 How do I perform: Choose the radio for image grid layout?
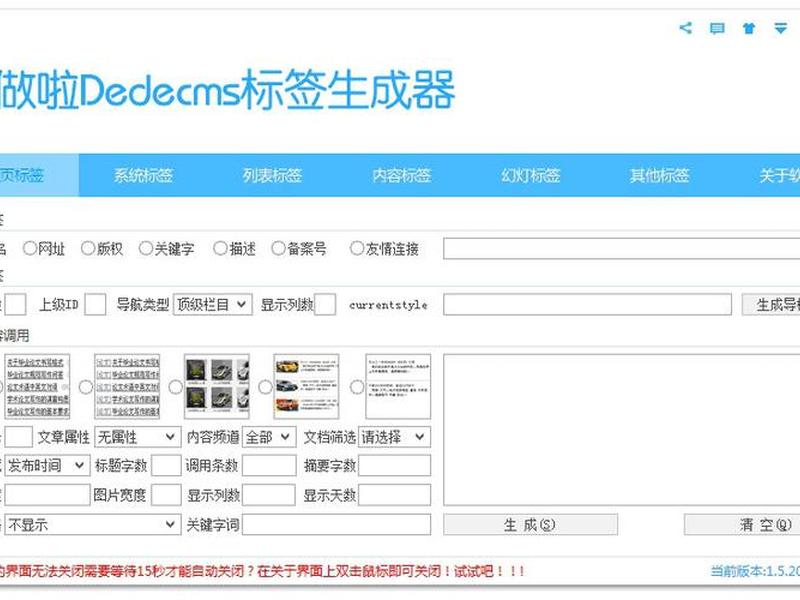pyautogui.click(x=176, y=387)
